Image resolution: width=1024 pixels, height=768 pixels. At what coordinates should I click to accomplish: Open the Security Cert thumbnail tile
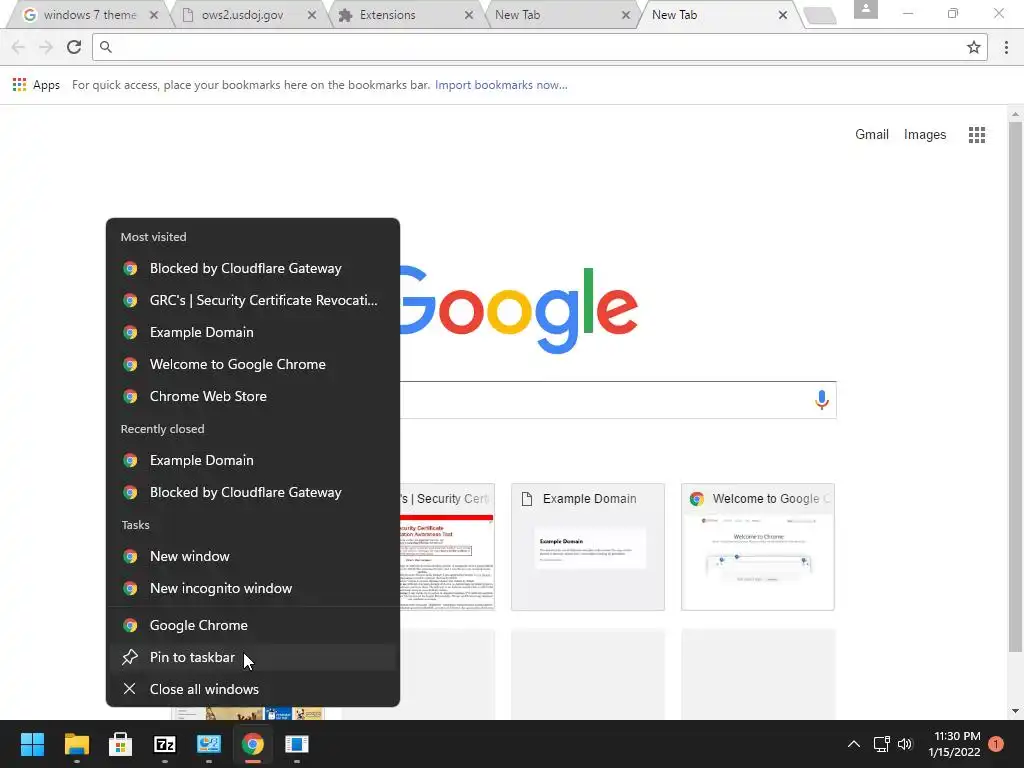[x=447, y=547]
